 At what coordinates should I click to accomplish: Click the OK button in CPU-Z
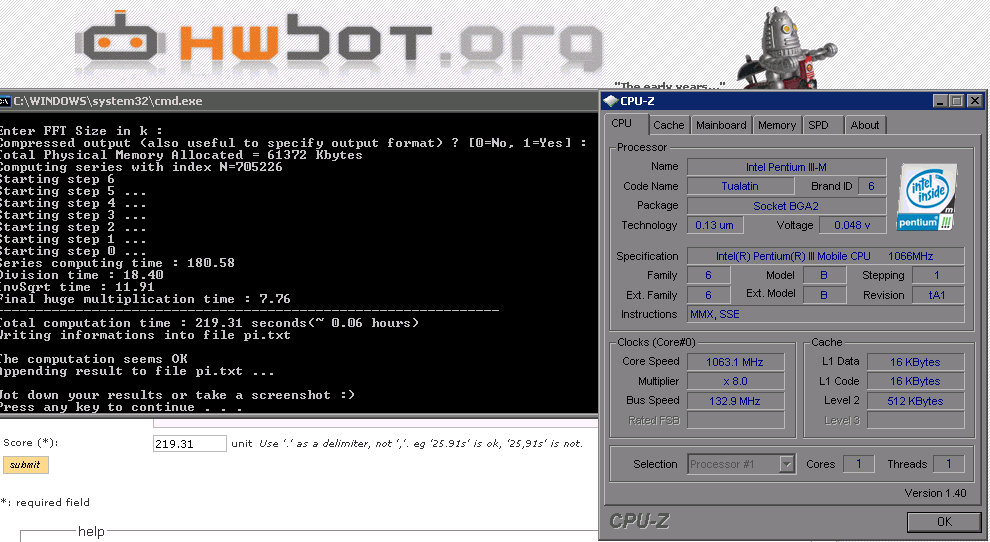944,522
